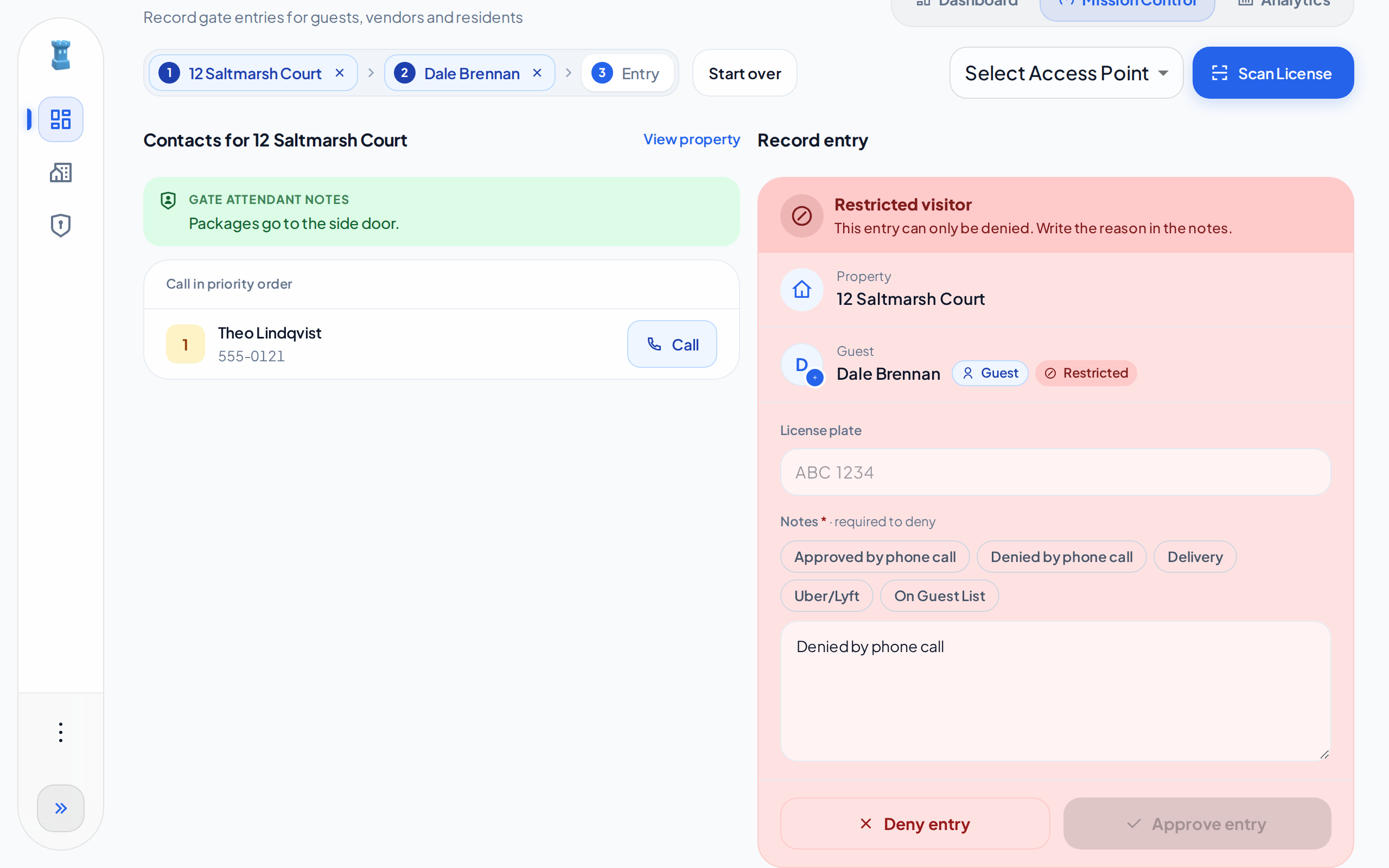Click the notes textarea resize handle
Image resolution: width=1389 pixels, height=868 pixels.
point(1324,754)
